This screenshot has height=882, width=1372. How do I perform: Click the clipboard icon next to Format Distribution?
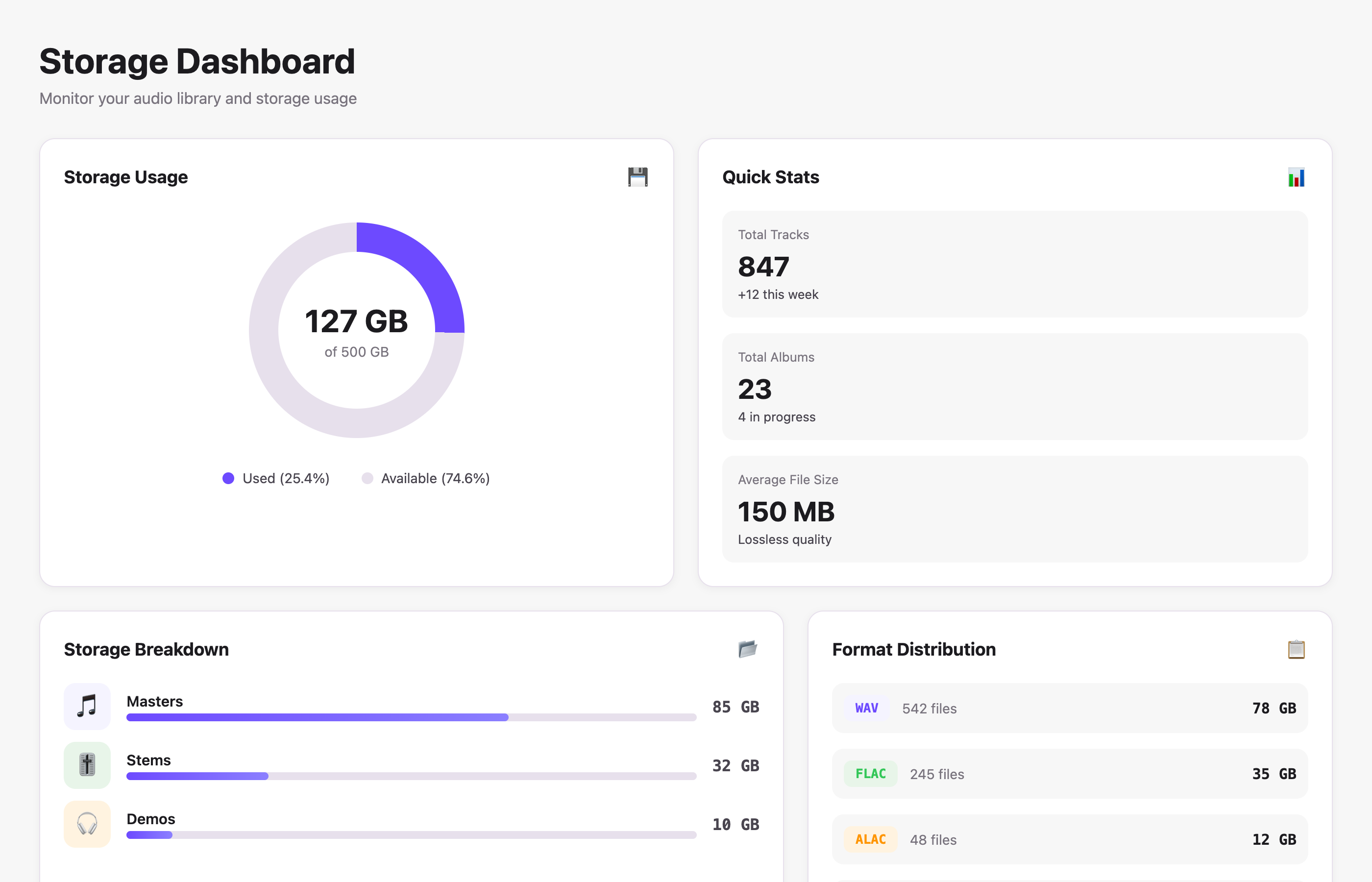[x=1297, y=649]
